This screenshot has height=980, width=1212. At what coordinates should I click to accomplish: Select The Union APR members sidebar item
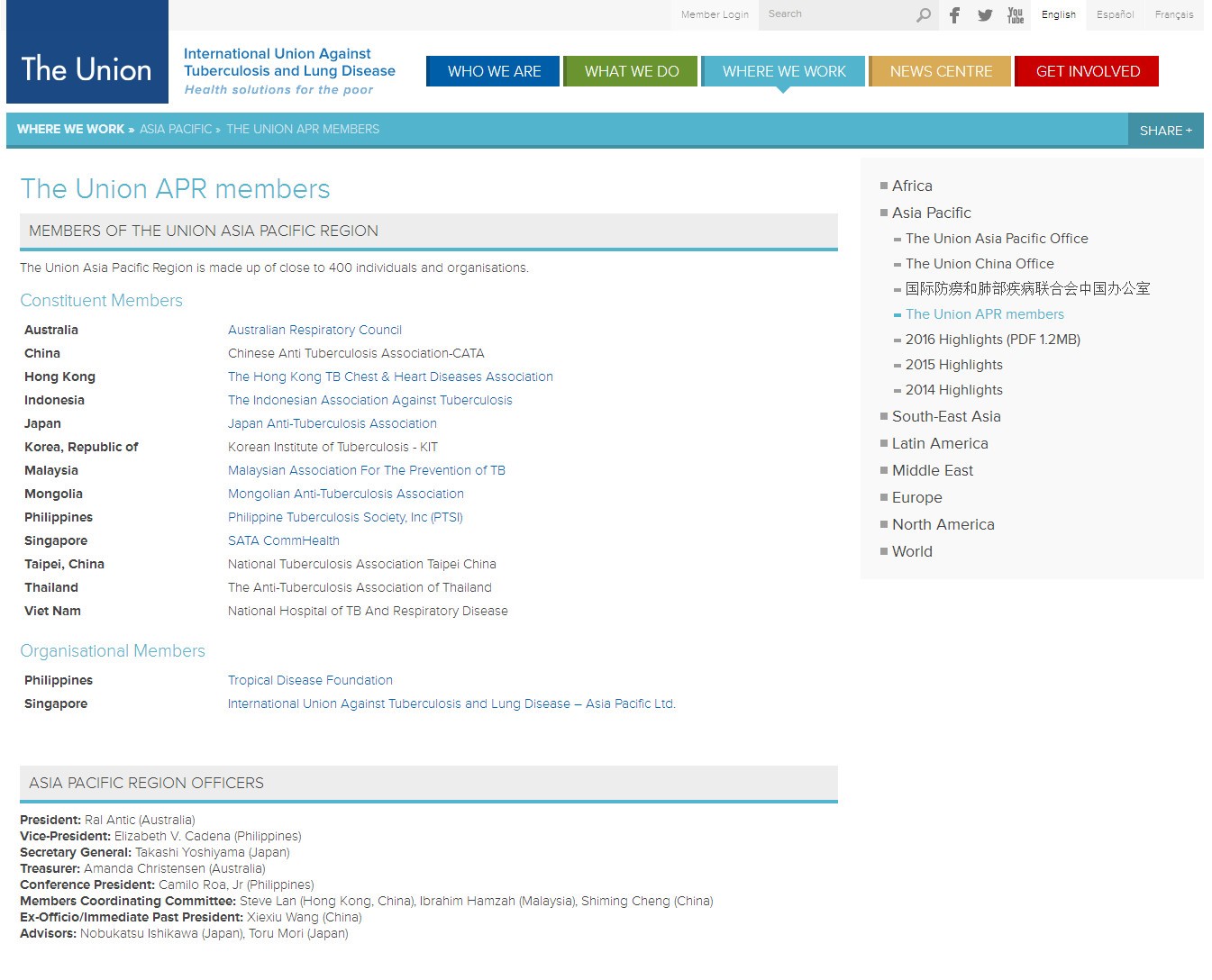point(984,314)
